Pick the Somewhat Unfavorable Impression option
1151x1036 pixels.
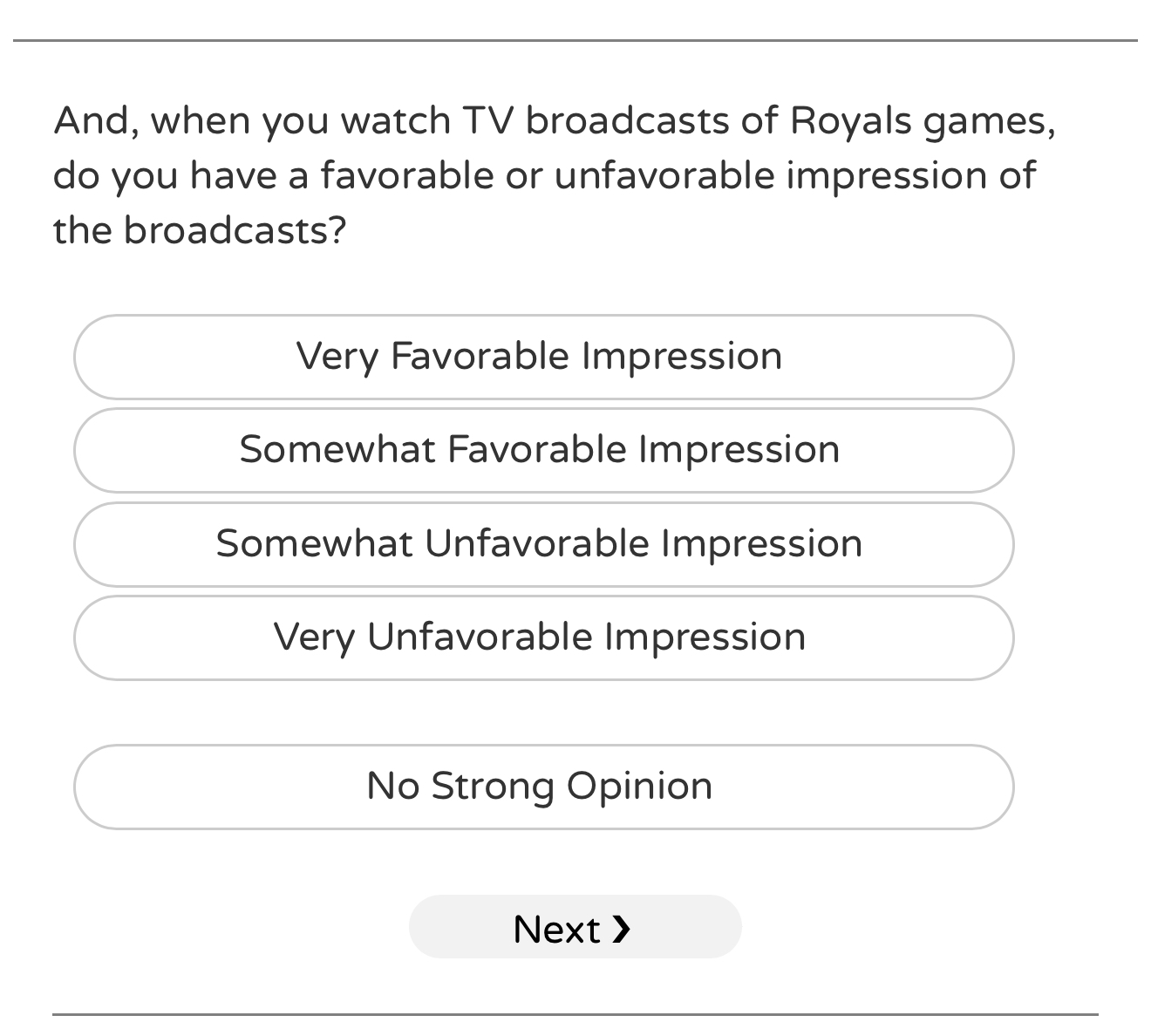point(543,544)
